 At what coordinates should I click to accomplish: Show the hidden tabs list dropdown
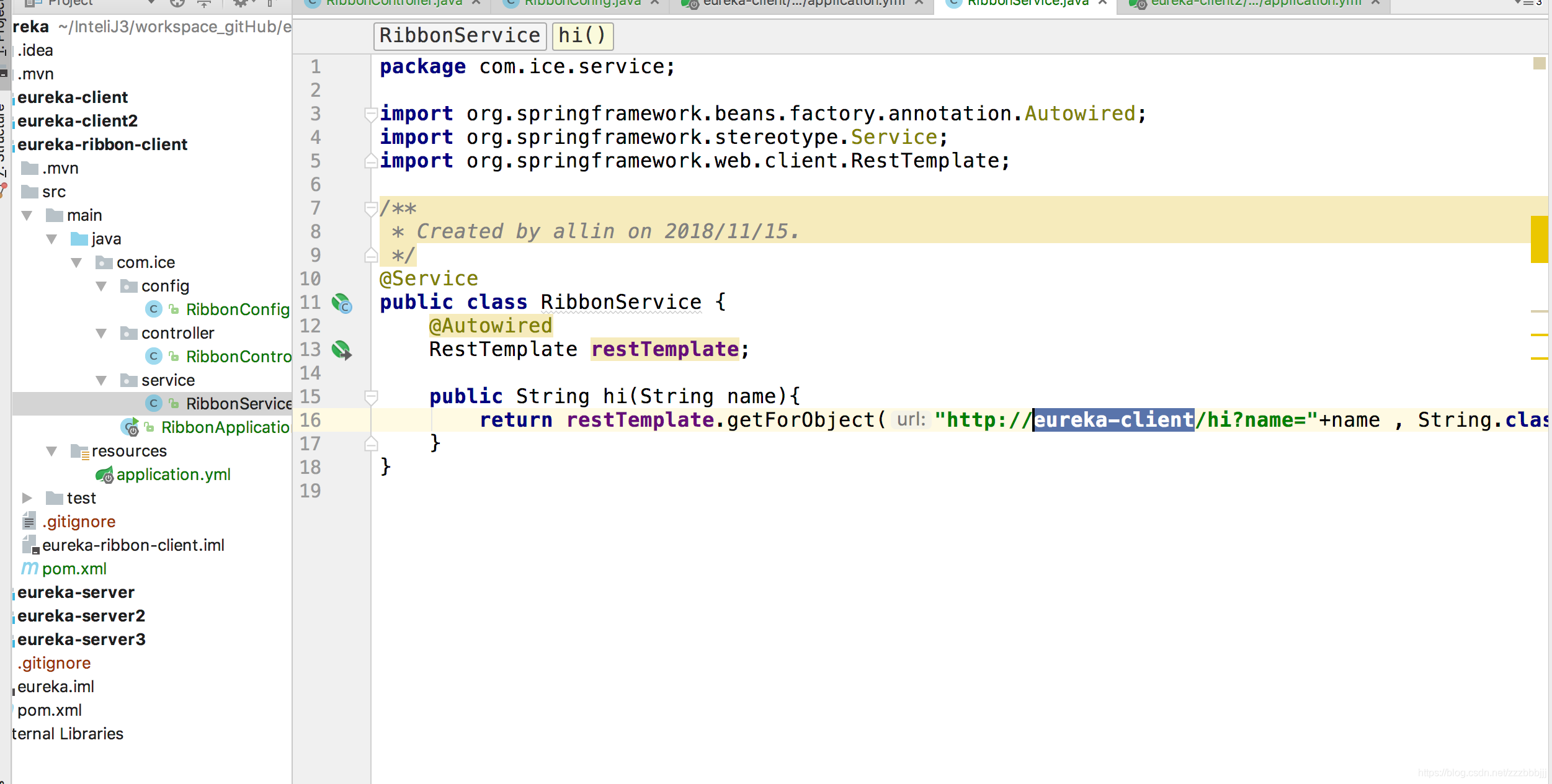point(1530,3)
